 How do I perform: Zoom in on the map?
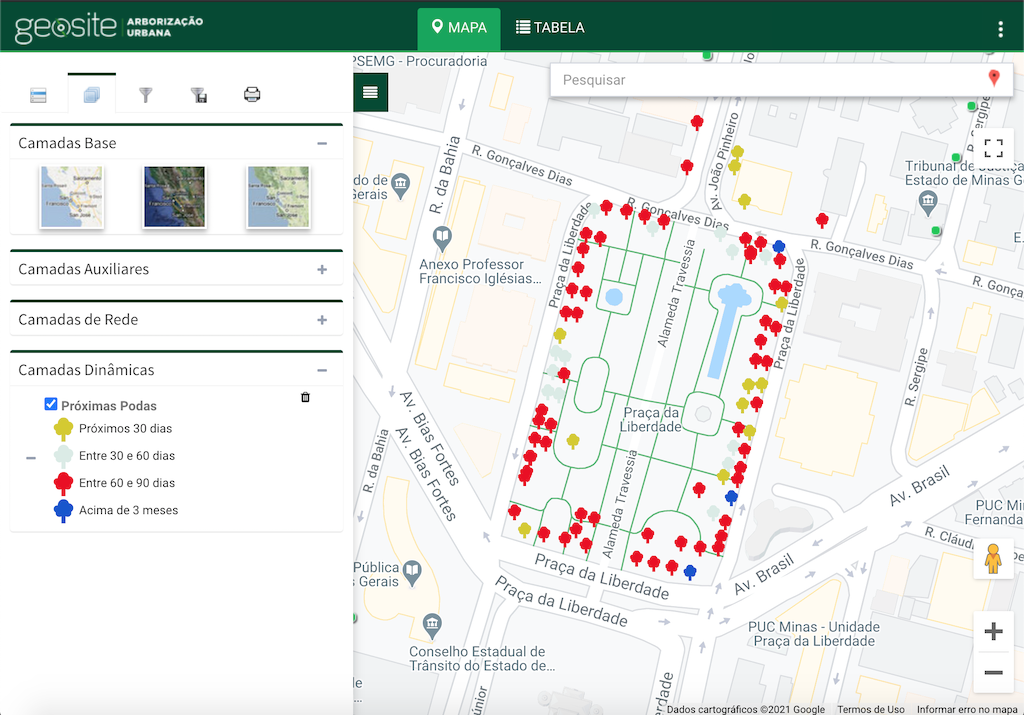click(x=993, y=631)
